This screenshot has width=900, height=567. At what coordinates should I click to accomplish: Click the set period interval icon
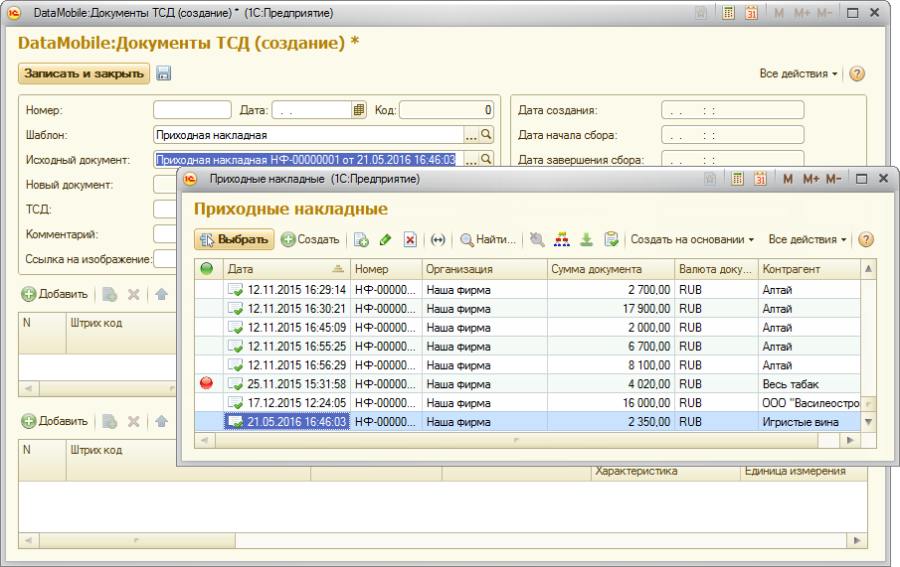[x=438, y=239]
